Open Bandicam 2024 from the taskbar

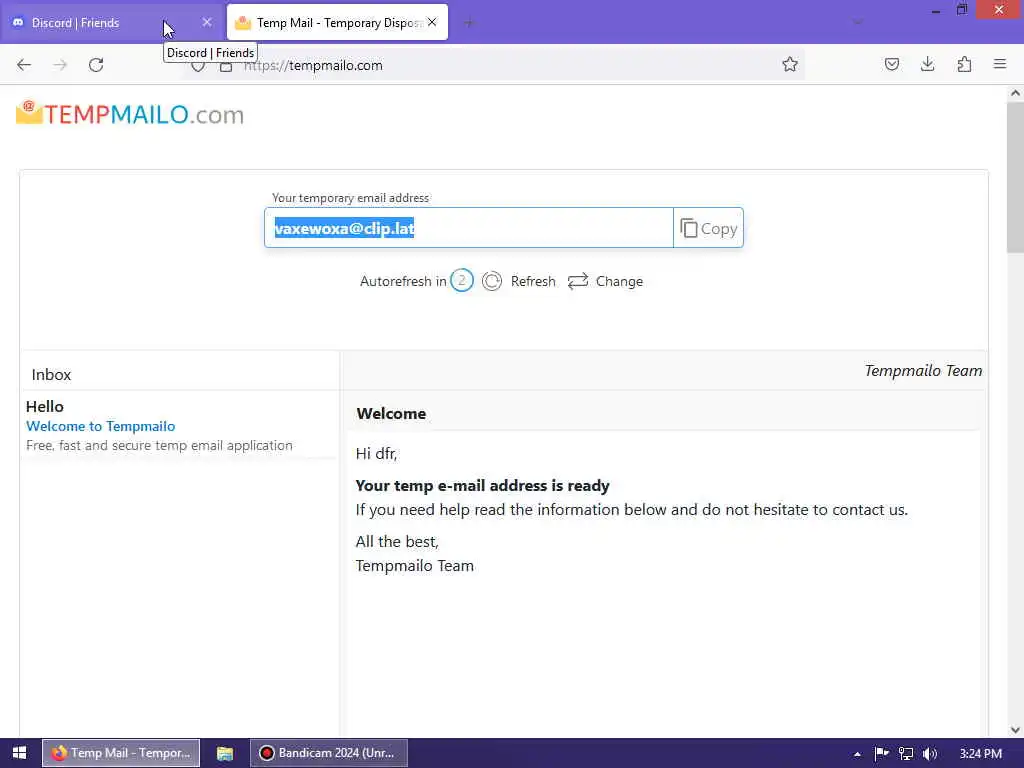[x=329, y=753]
